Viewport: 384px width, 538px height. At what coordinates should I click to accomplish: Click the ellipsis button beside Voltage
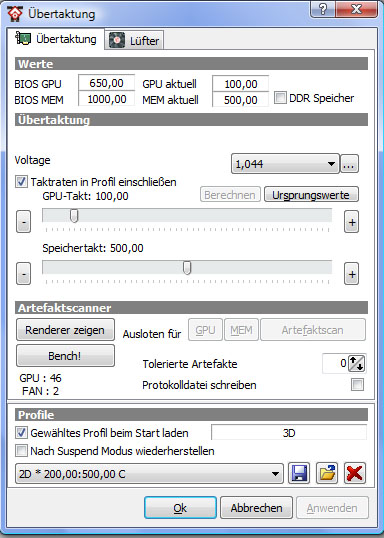[x=349, y=164]
